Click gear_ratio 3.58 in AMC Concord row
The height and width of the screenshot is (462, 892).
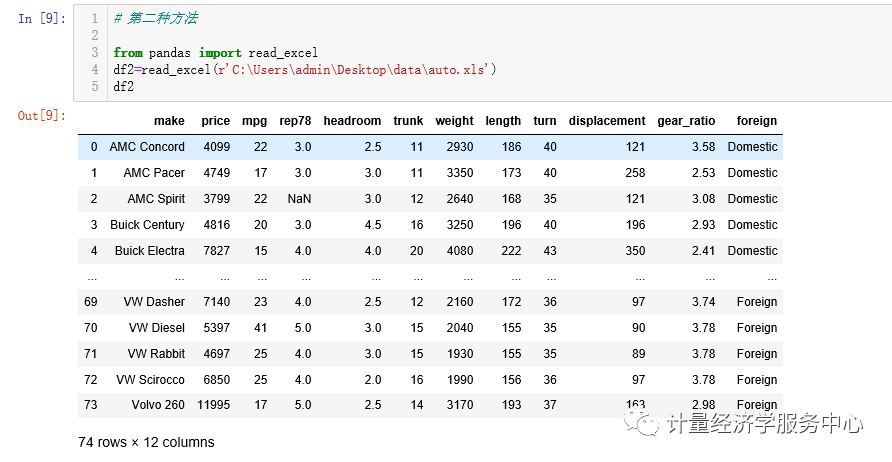coord(704,147)
